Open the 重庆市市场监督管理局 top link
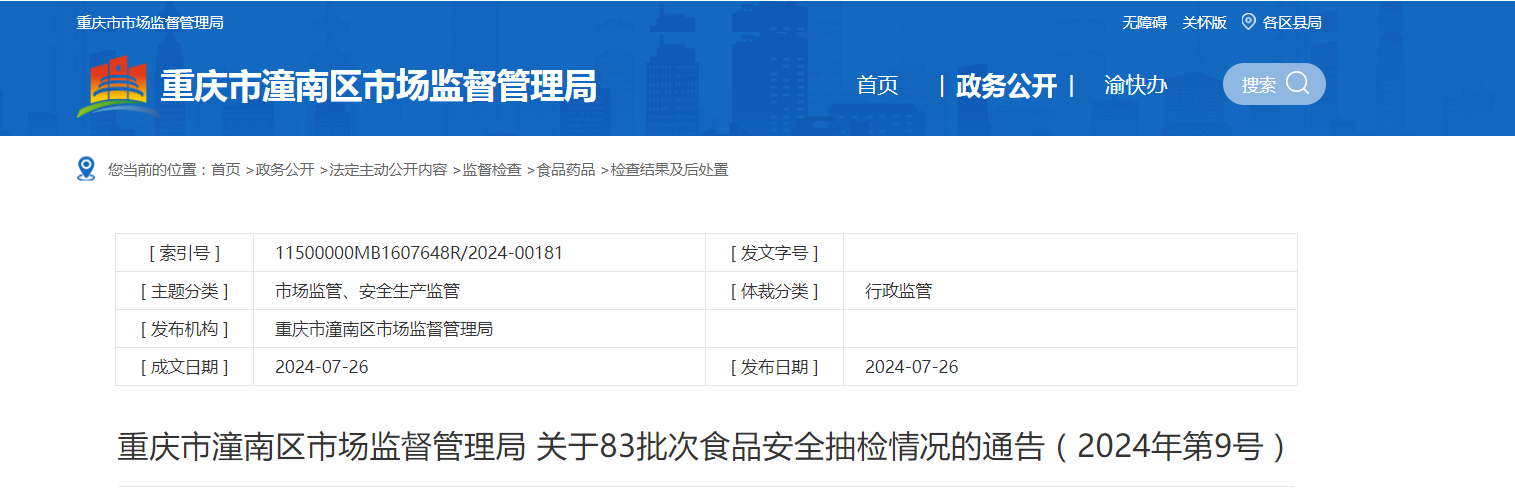This screenshot has height=502, width=1515. (150, 22)
